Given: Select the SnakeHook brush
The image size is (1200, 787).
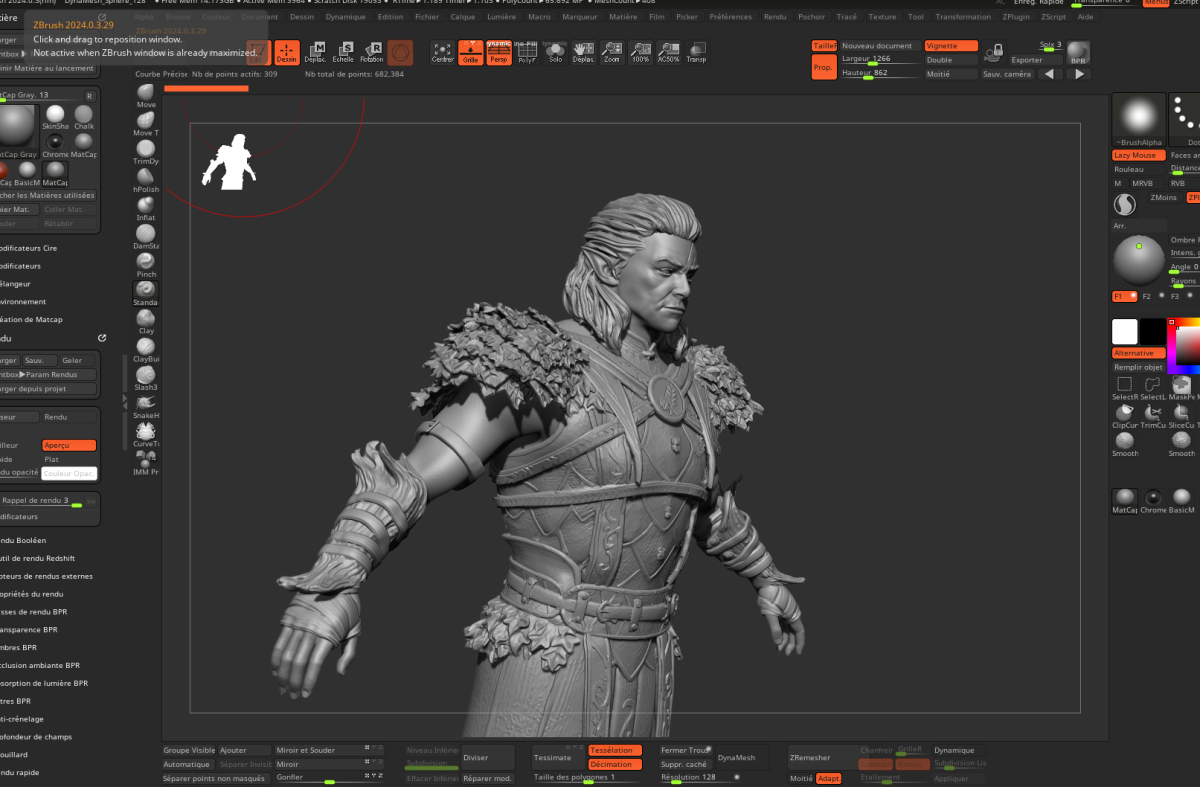Looking at the screenshot, I should click(x=146, y=406).
